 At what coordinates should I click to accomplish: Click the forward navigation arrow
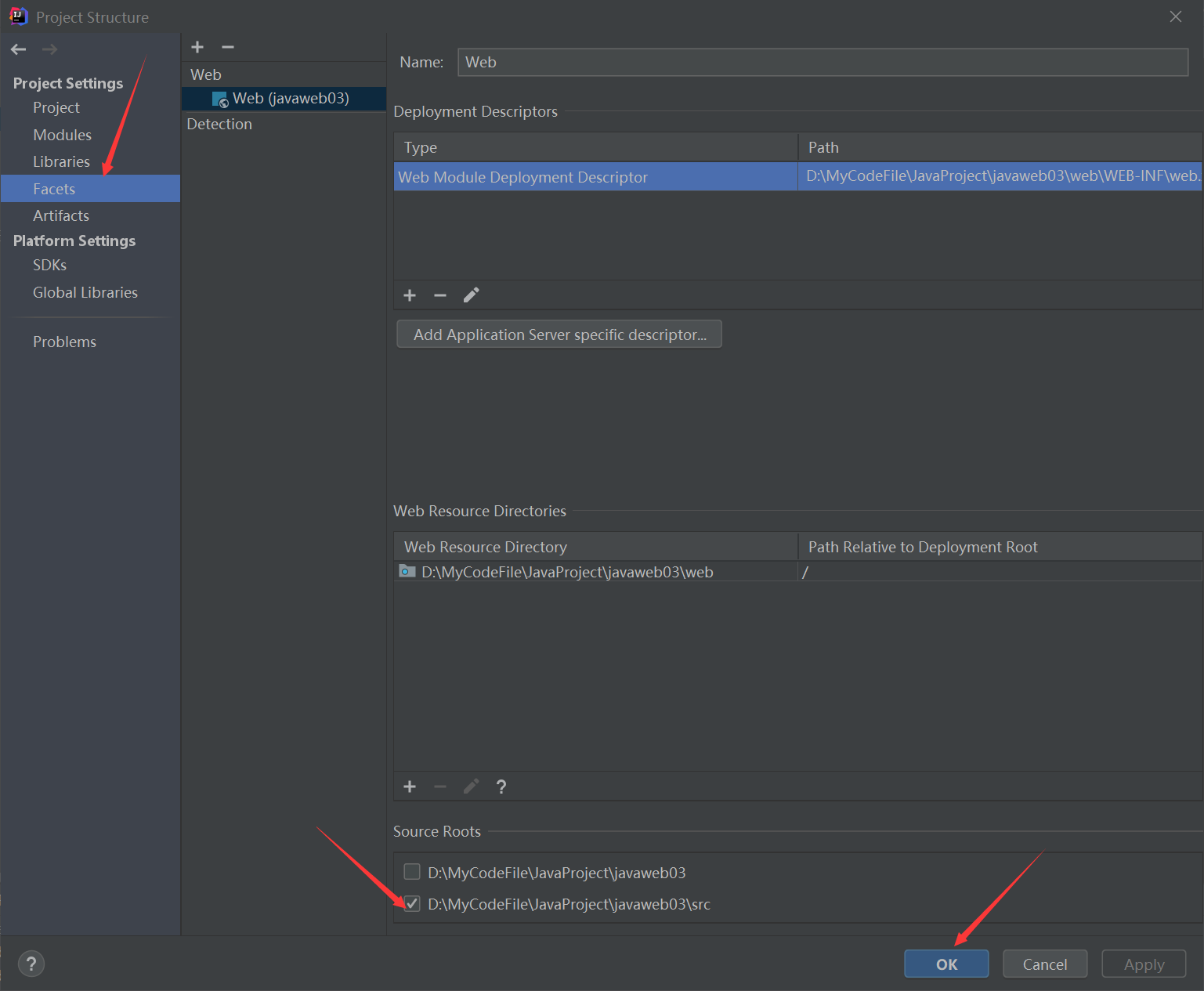[49, 49]
